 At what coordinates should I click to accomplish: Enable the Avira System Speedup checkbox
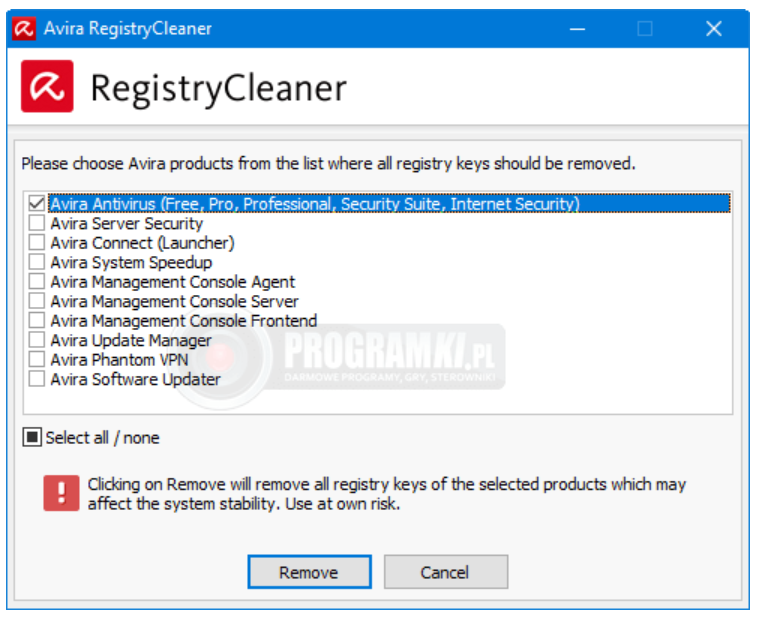click(37, 261)
